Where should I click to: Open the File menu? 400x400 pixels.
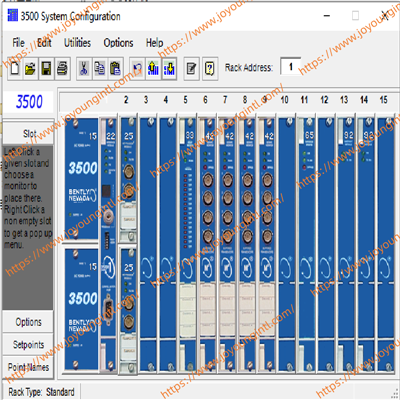click(x=19, y=43)
